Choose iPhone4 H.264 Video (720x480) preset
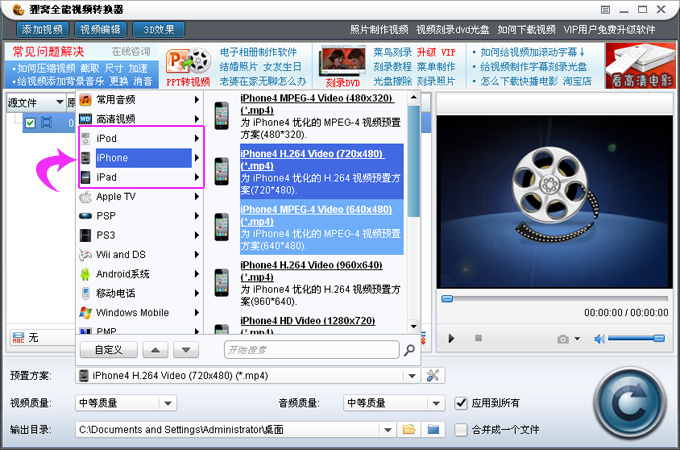 (x=321, y=172)
